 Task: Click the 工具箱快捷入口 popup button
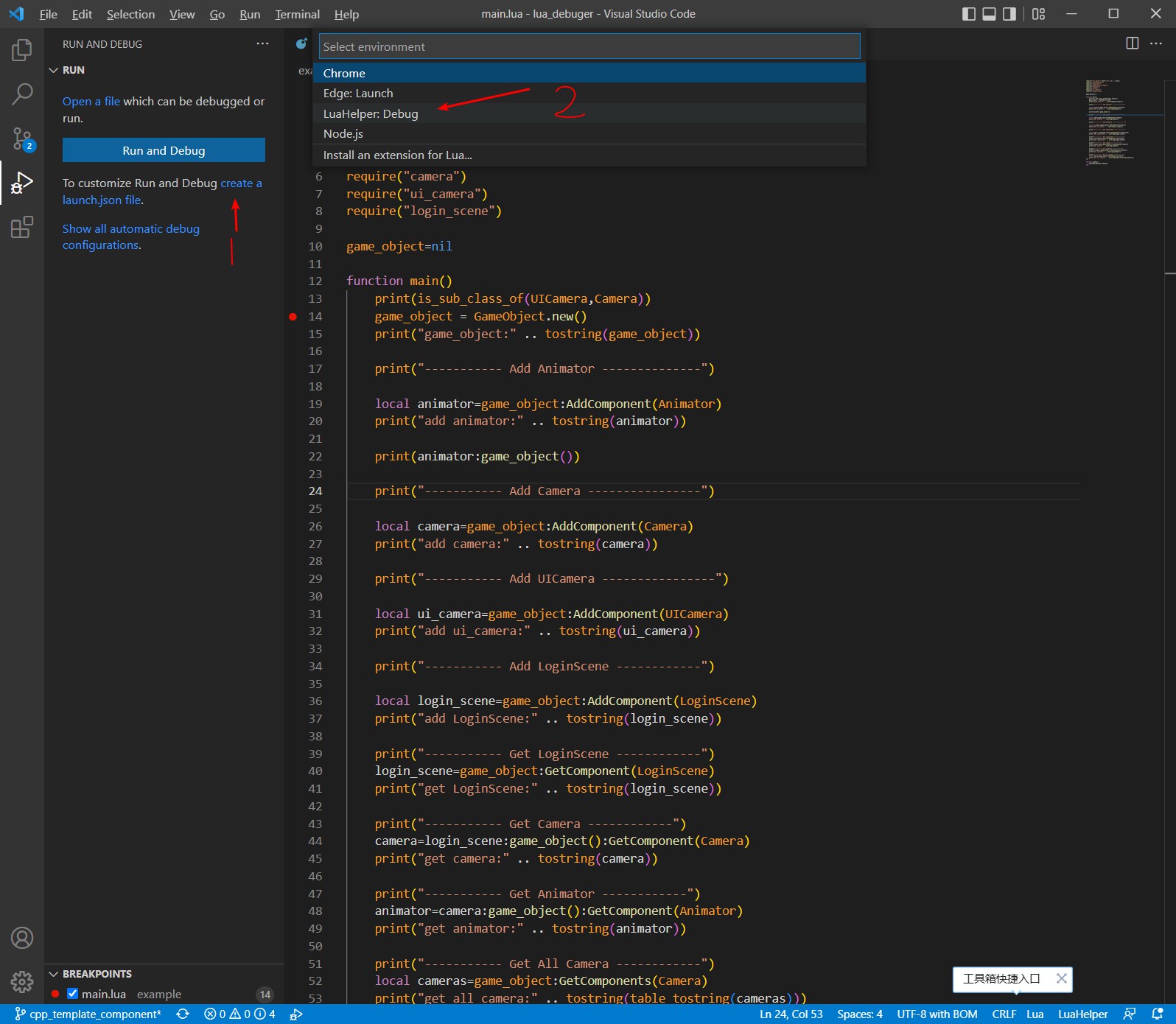point(1001,978)
